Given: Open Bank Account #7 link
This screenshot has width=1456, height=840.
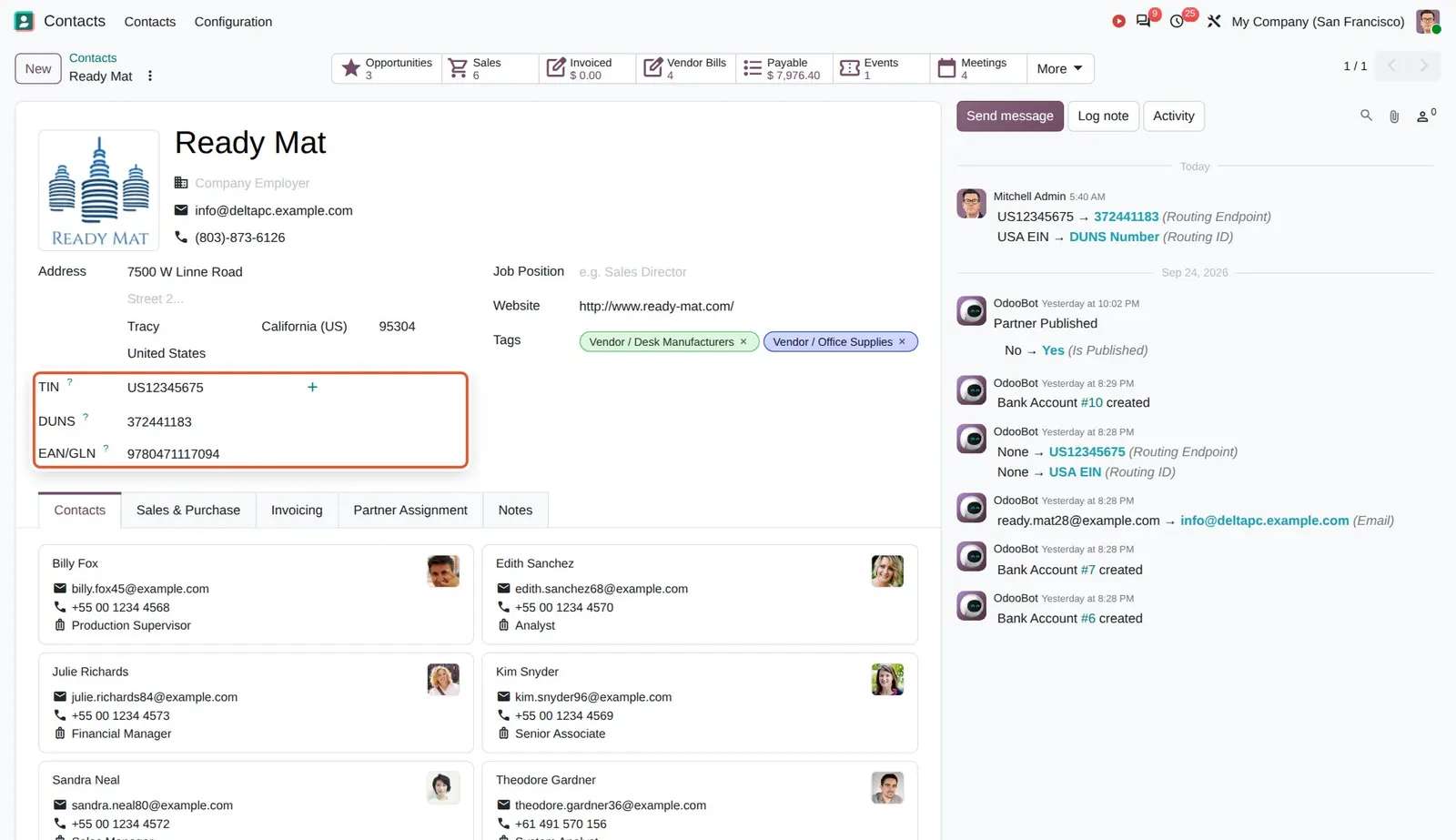Looking at the screenshot, I should click(1088, 570).
